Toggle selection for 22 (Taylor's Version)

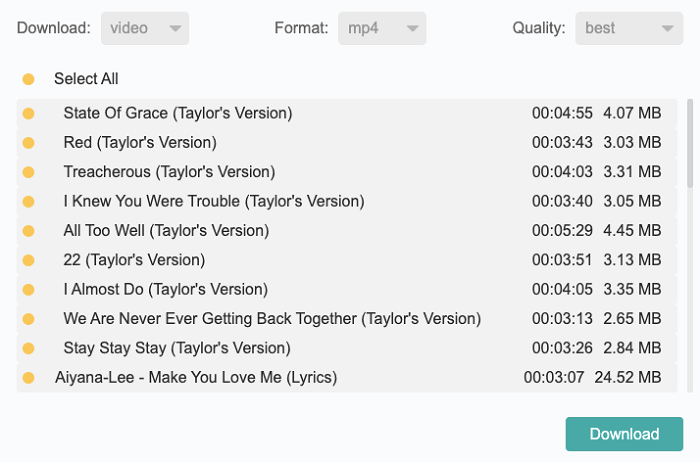(x=29, y=260)
